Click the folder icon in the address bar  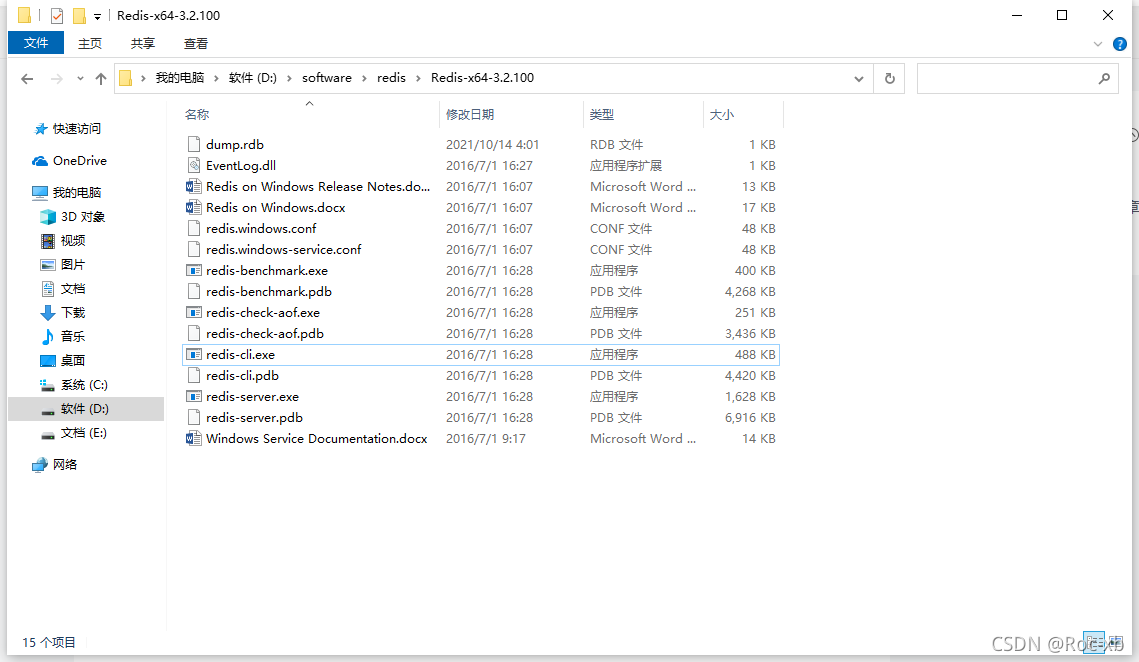pos(126,78)
